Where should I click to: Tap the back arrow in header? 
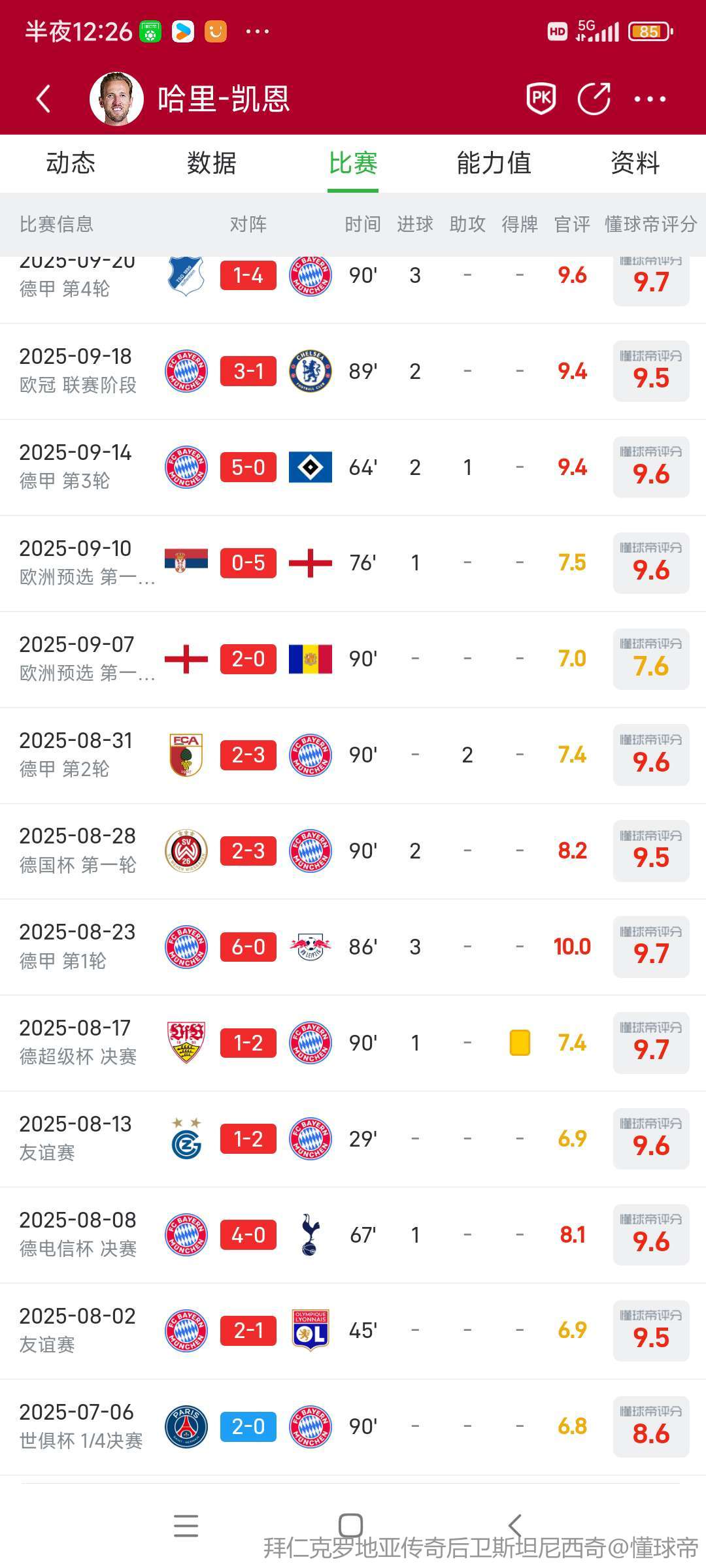click(44, 99)
